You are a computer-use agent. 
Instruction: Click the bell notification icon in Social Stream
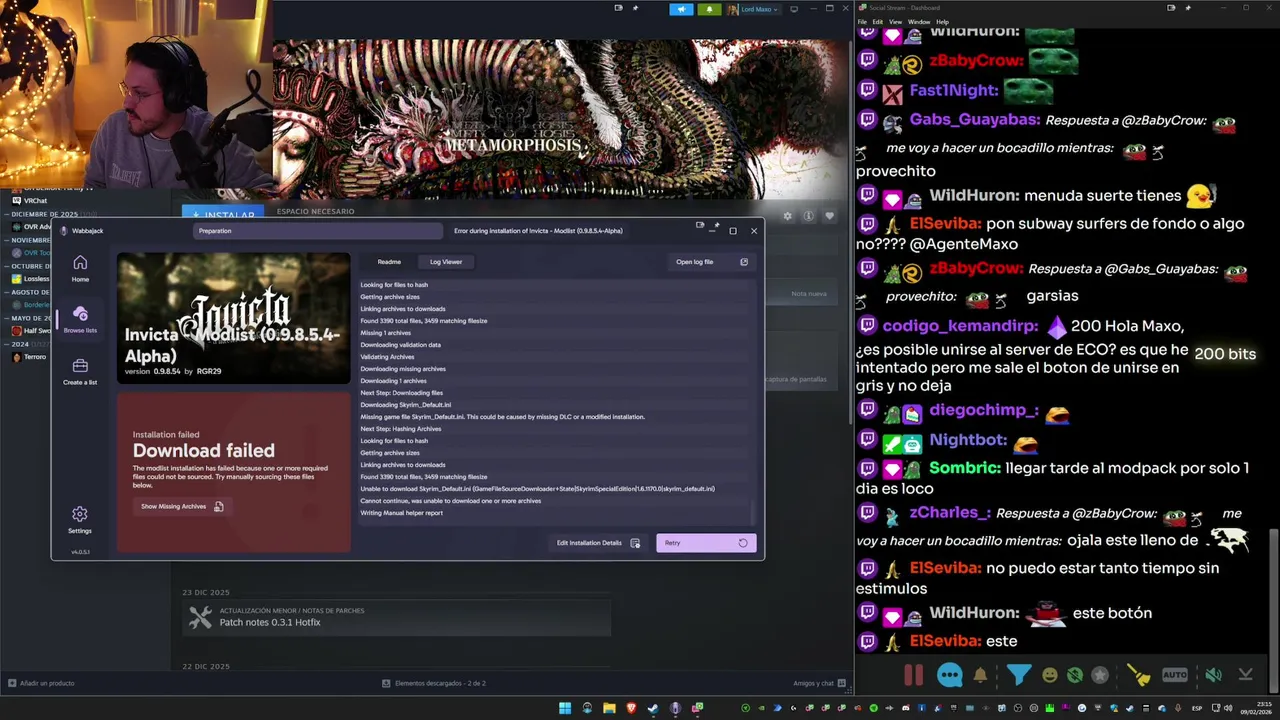click(x=980, y=675)
